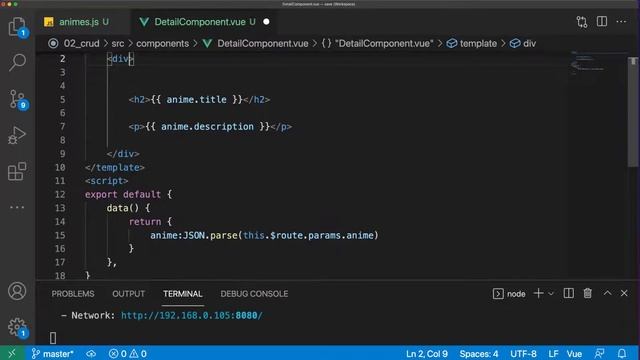Image resolution: width=640 pixels, height=360 pixels.
Task: Click the terminal cursor prompt
Action: pos(53,338)
